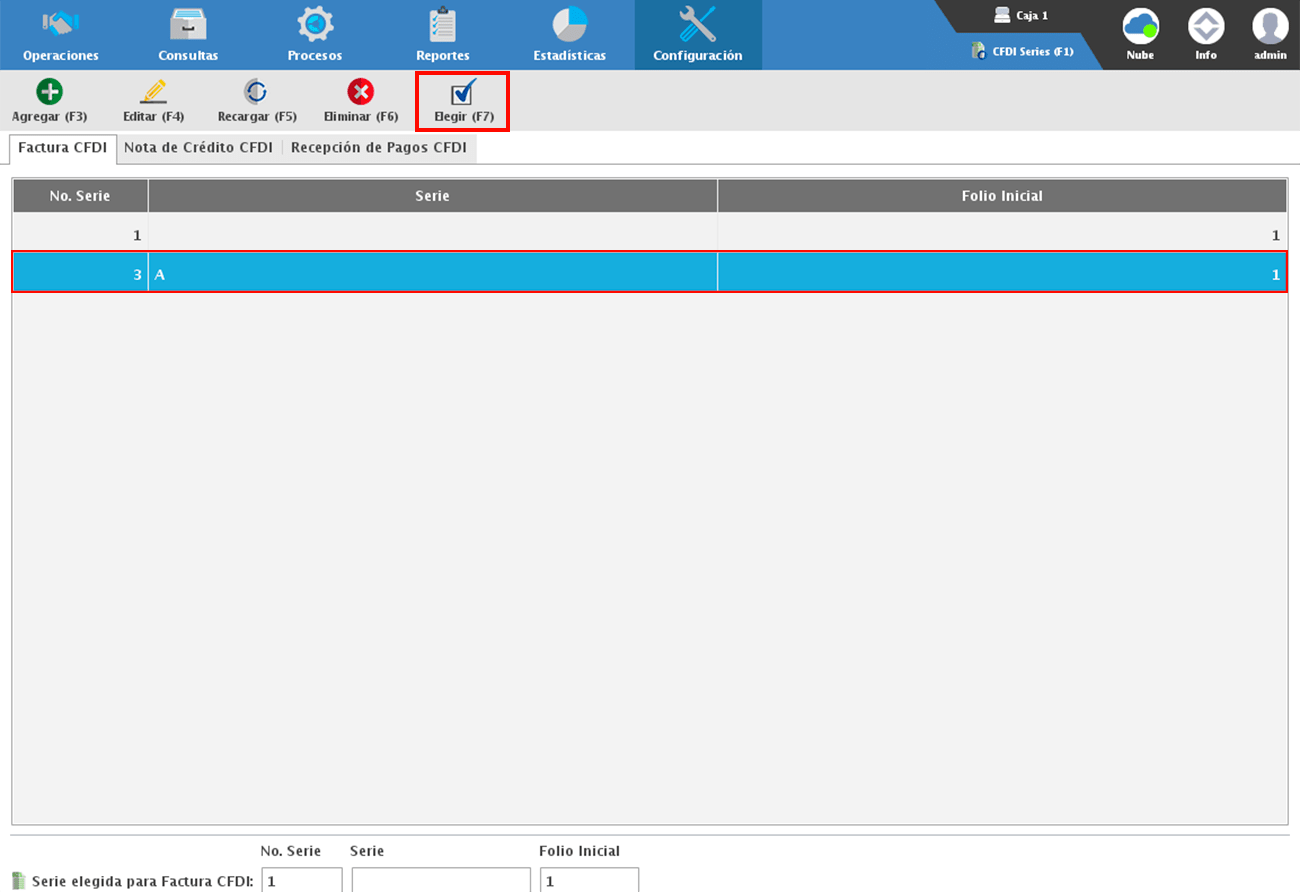Click Agregar (F3) to add series
The image size is (1300, 893).
[49, 101]
